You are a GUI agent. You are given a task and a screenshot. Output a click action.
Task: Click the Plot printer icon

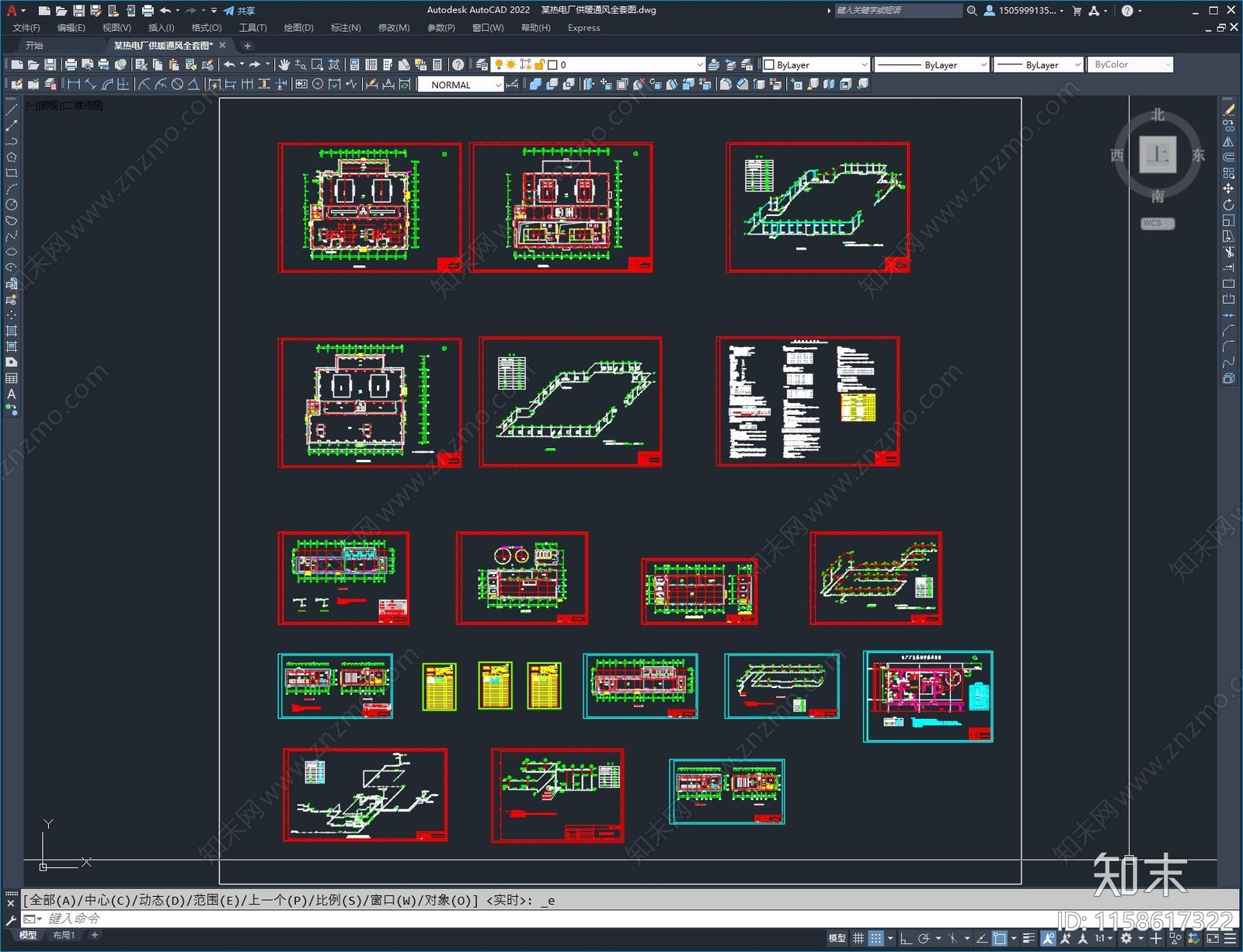coord(71,65)
